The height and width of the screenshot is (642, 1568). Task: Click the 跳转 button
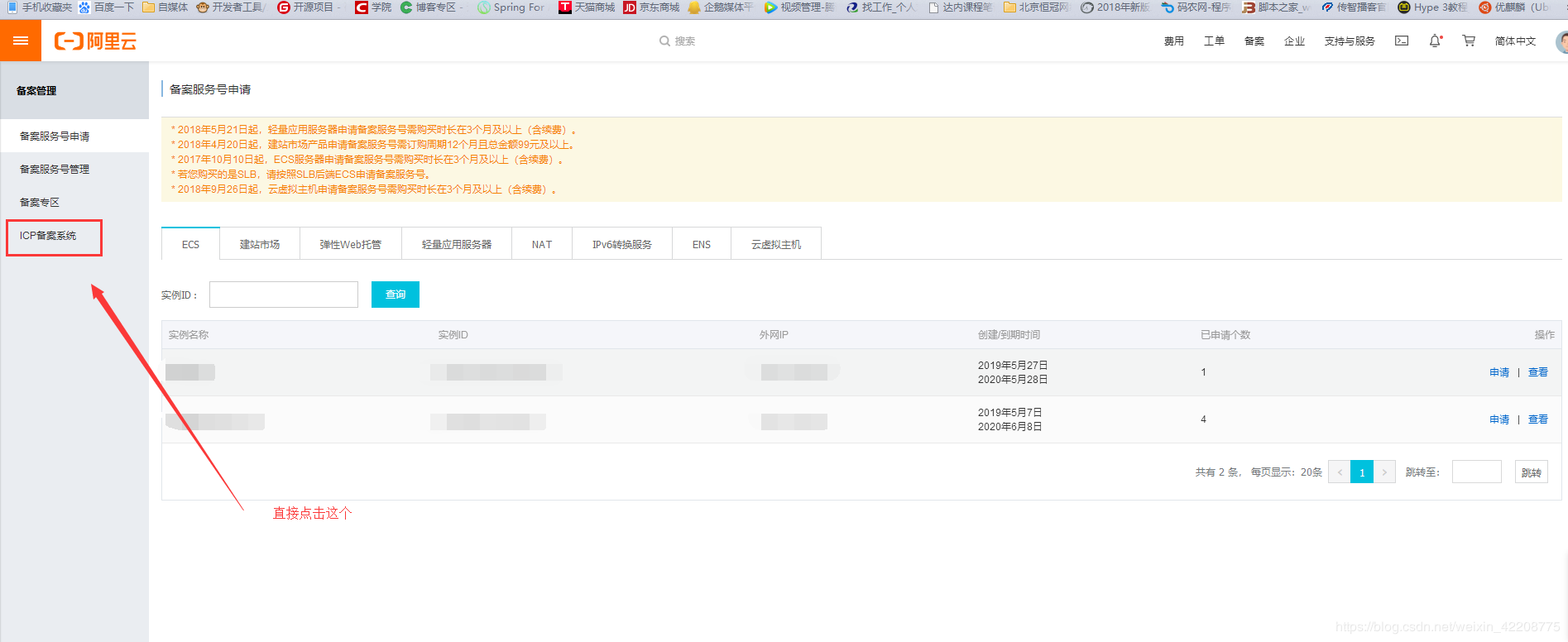(1532, 472)
